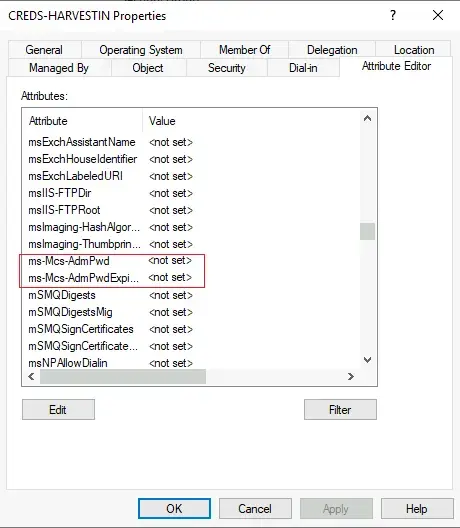
Task: Click the down arrow of vertical scrollbar
Action: pyautogui.click(x=367, y=360)
